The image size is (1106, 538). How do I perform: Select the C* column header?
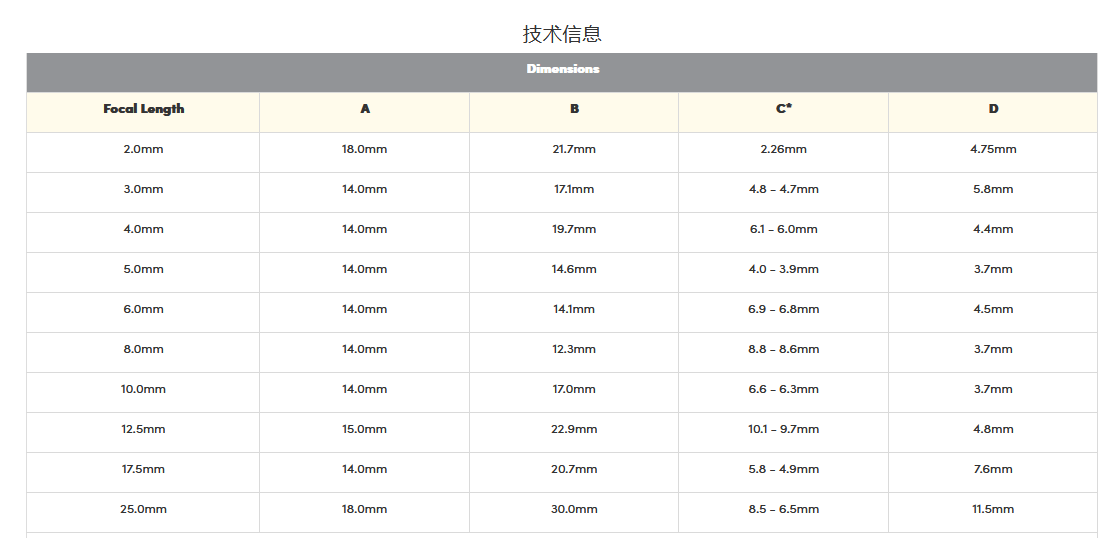(x=783, y=109)
